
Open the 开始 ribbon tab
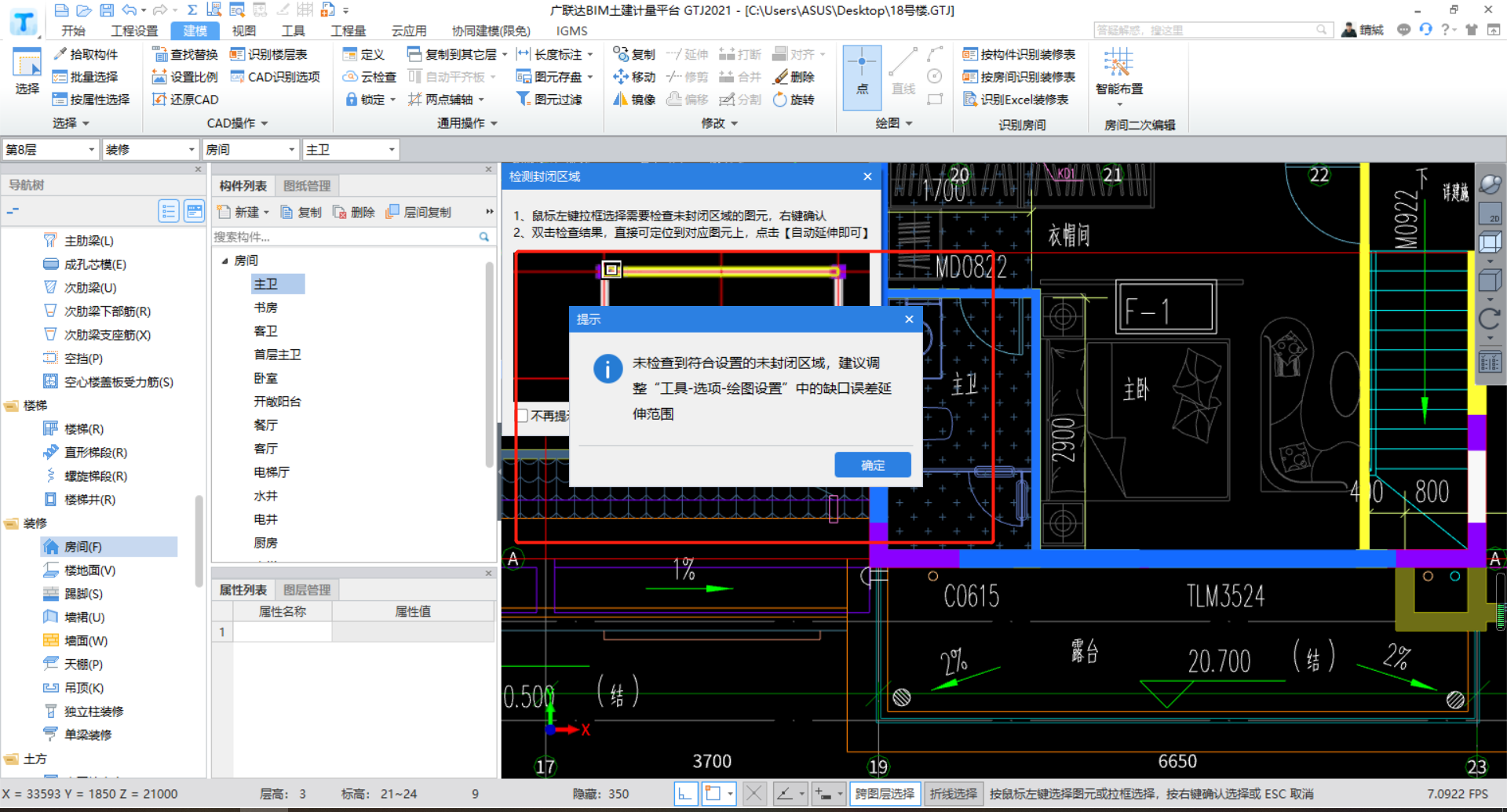tap(74, 31)
